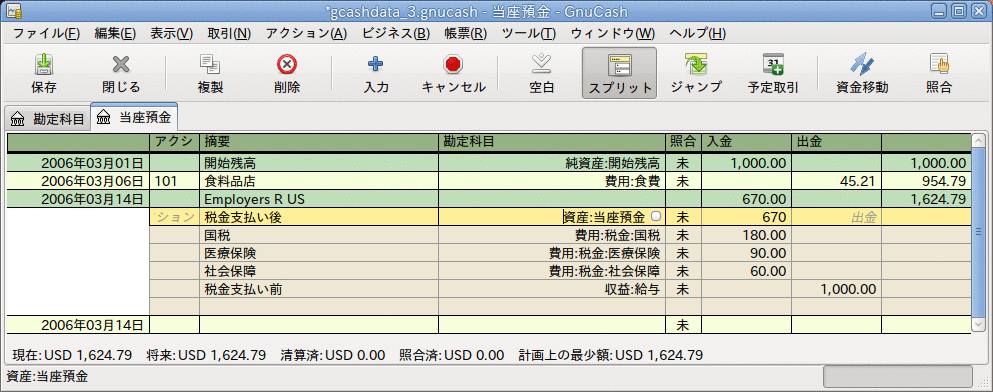Click the 閉じる (Close) toolbar icon
Viewport: 993px width, 392px height.
(x=120, y=64)
